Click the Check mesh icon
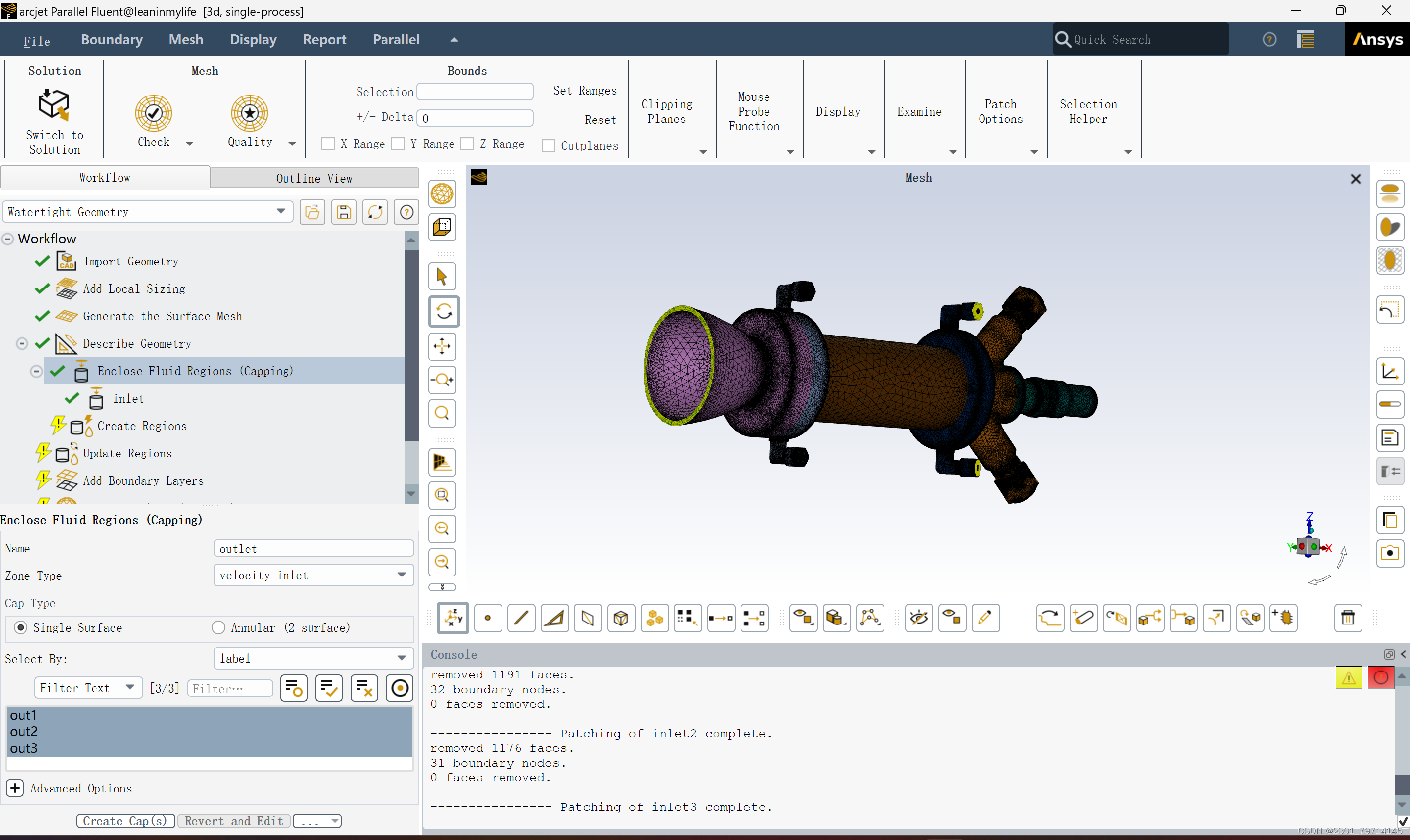This screenshot has height=840, width=1410. coord(153,113)
